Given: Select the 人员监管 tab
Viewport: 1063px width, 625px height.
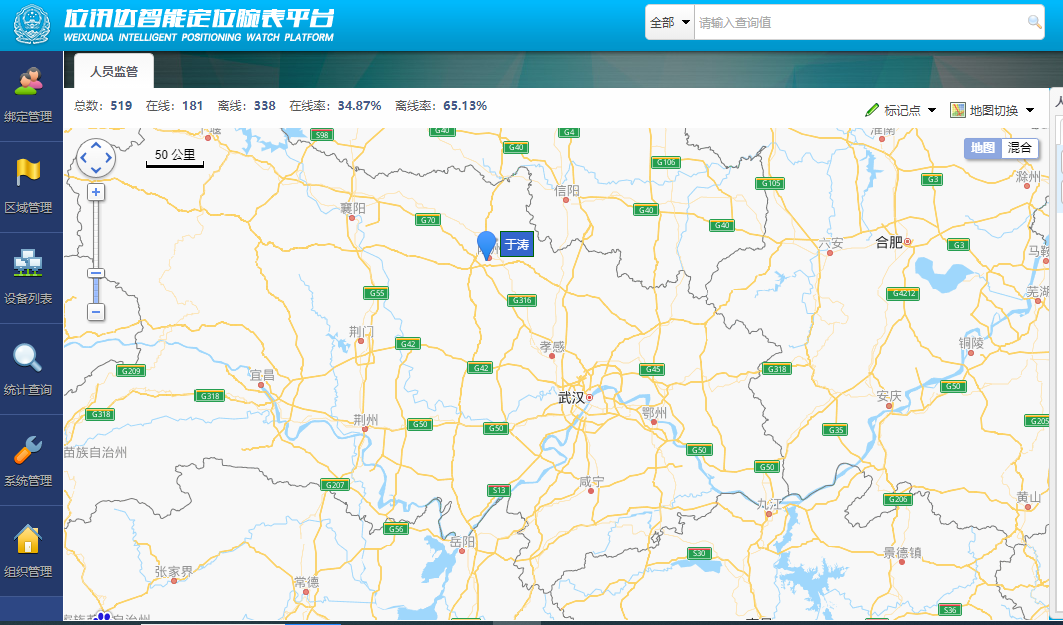Looking at the screenshot, I should pos(114,71).
